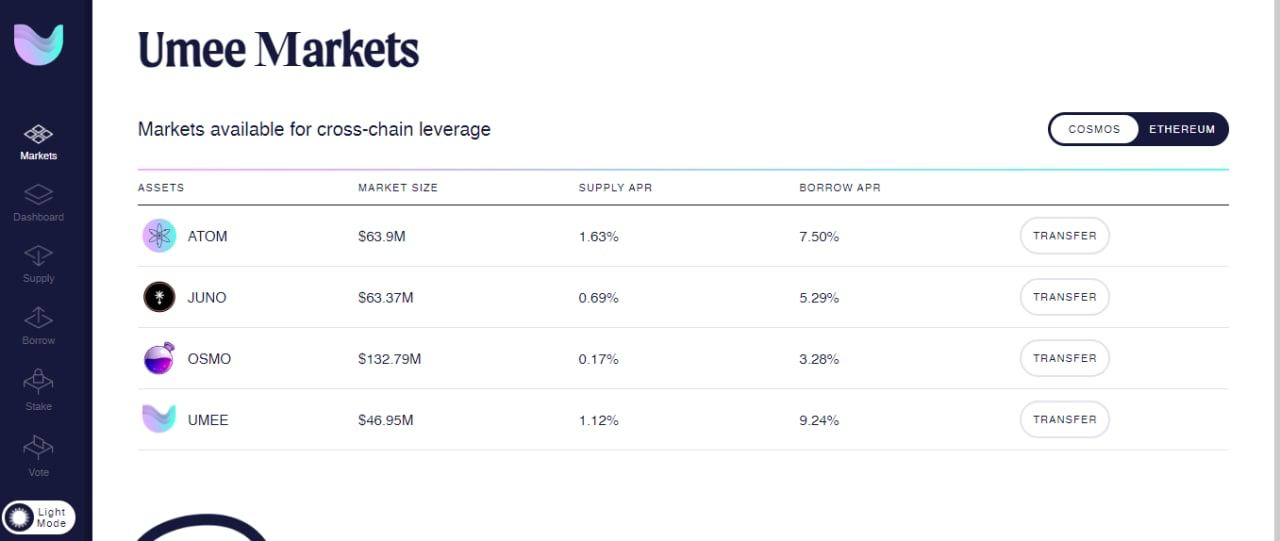Click the OSMO token icon

click(x=159, y=358)
